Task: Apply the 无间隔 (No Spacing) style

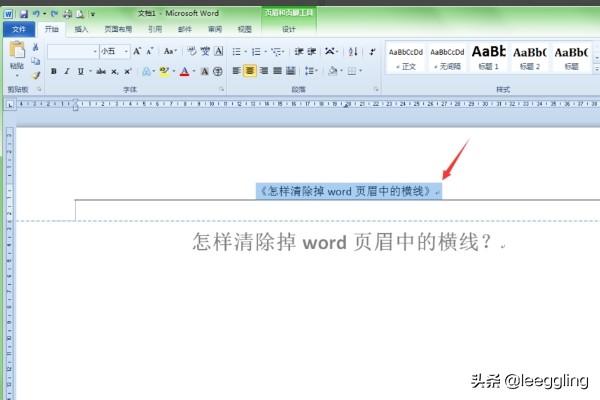Action: point(447,58)
